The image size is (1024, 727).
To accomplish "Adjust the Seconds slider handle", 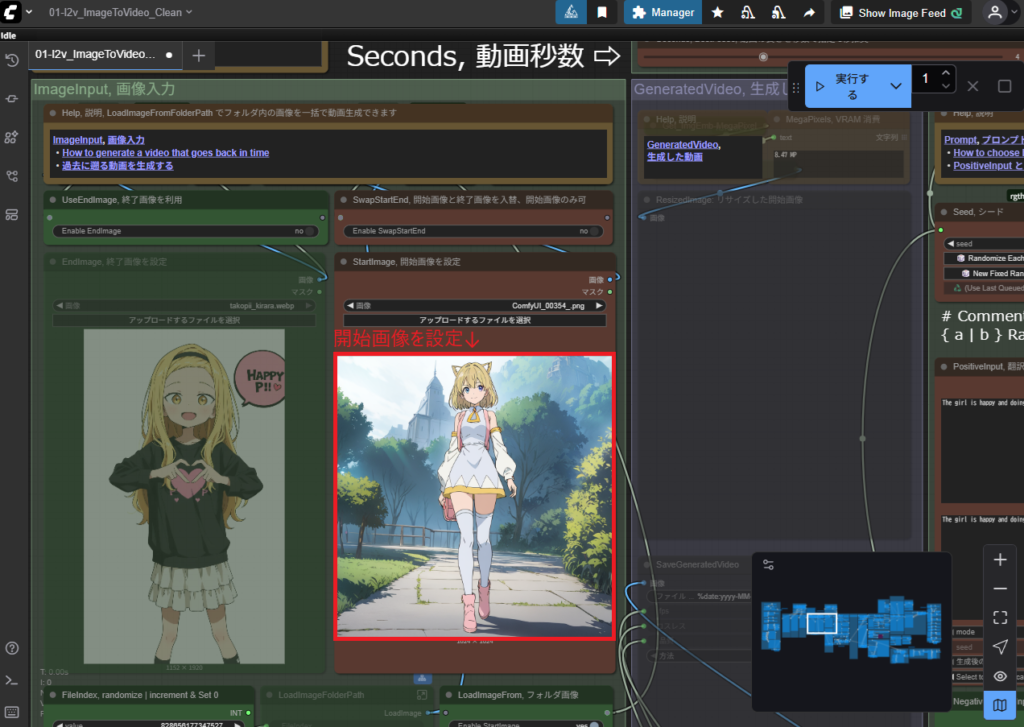I will [x=763, y=57].
